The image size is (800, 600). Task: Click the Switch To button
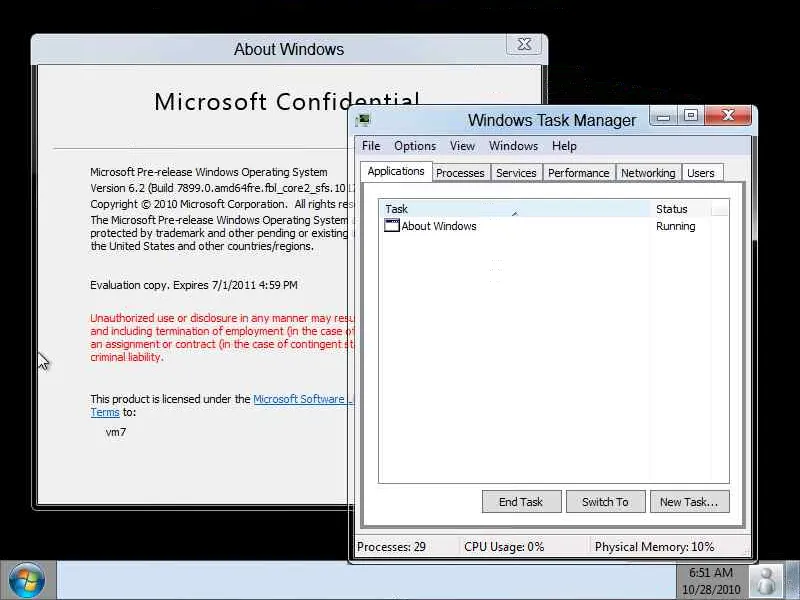[x=605, y=502]
